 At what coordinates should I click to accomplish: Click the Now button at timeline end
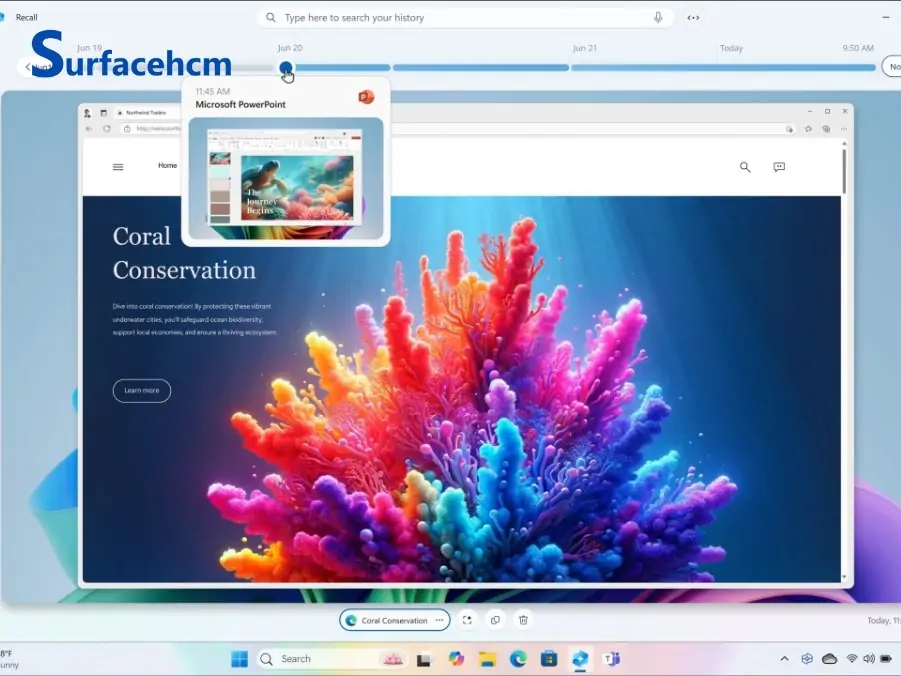coord(892,67)
